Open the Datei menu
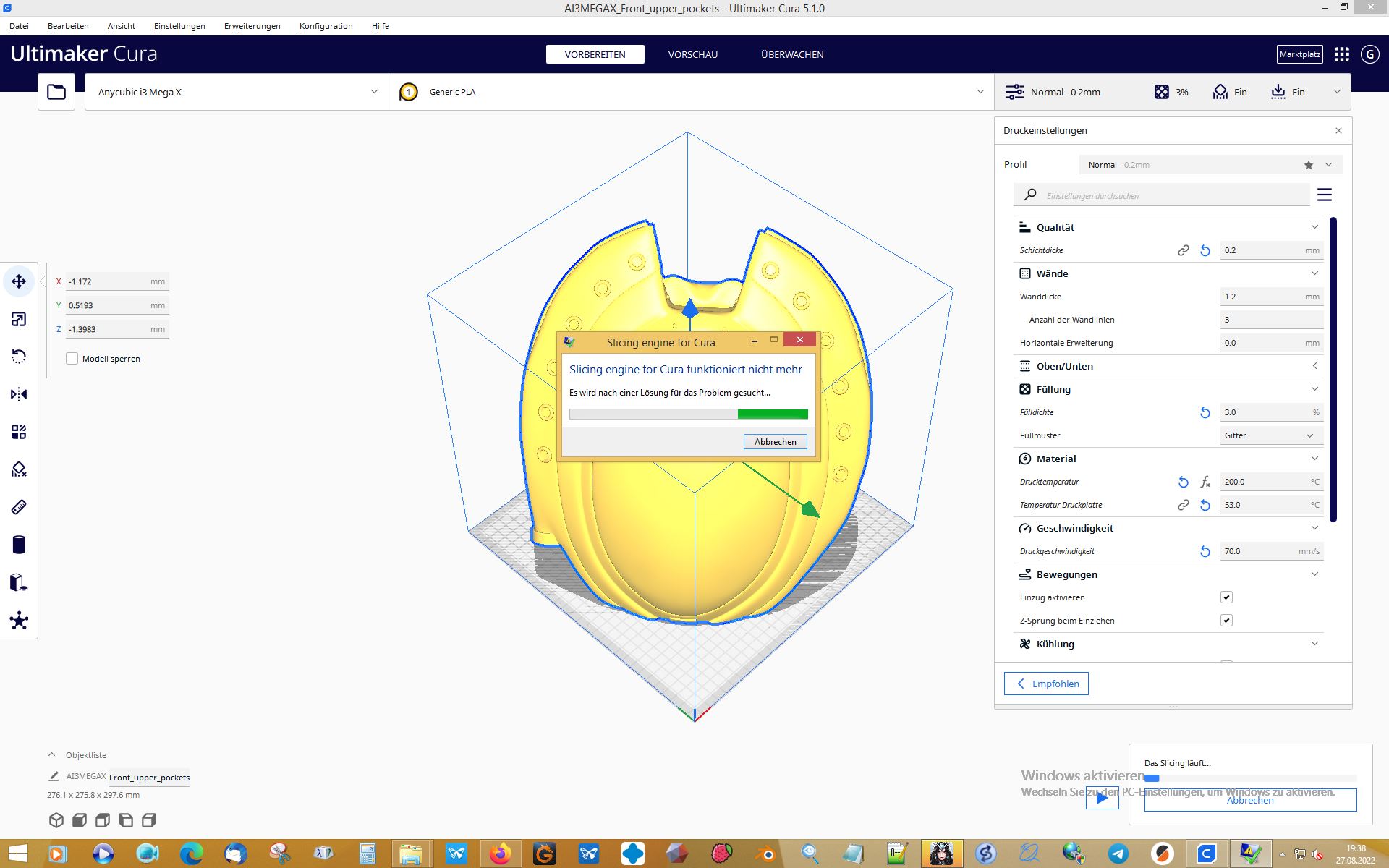The image size is (1389, 868). [19, 26]
